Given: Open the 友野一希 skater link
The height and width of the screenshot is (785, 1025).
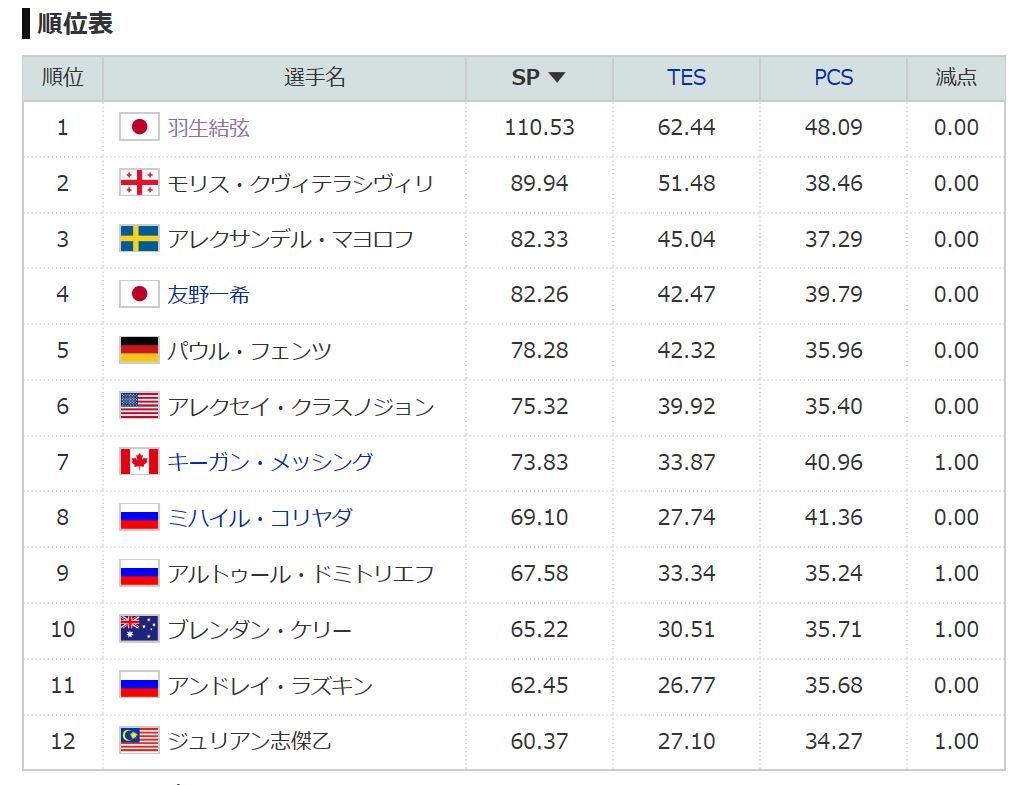Looking at the screenshot, I should [208, 295].
